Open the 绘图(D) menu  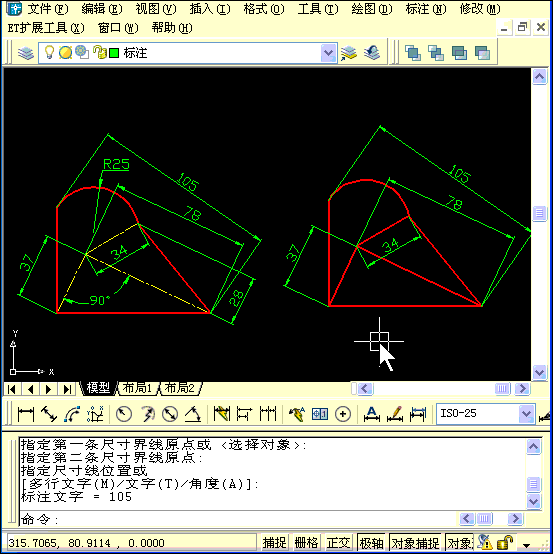372,9
